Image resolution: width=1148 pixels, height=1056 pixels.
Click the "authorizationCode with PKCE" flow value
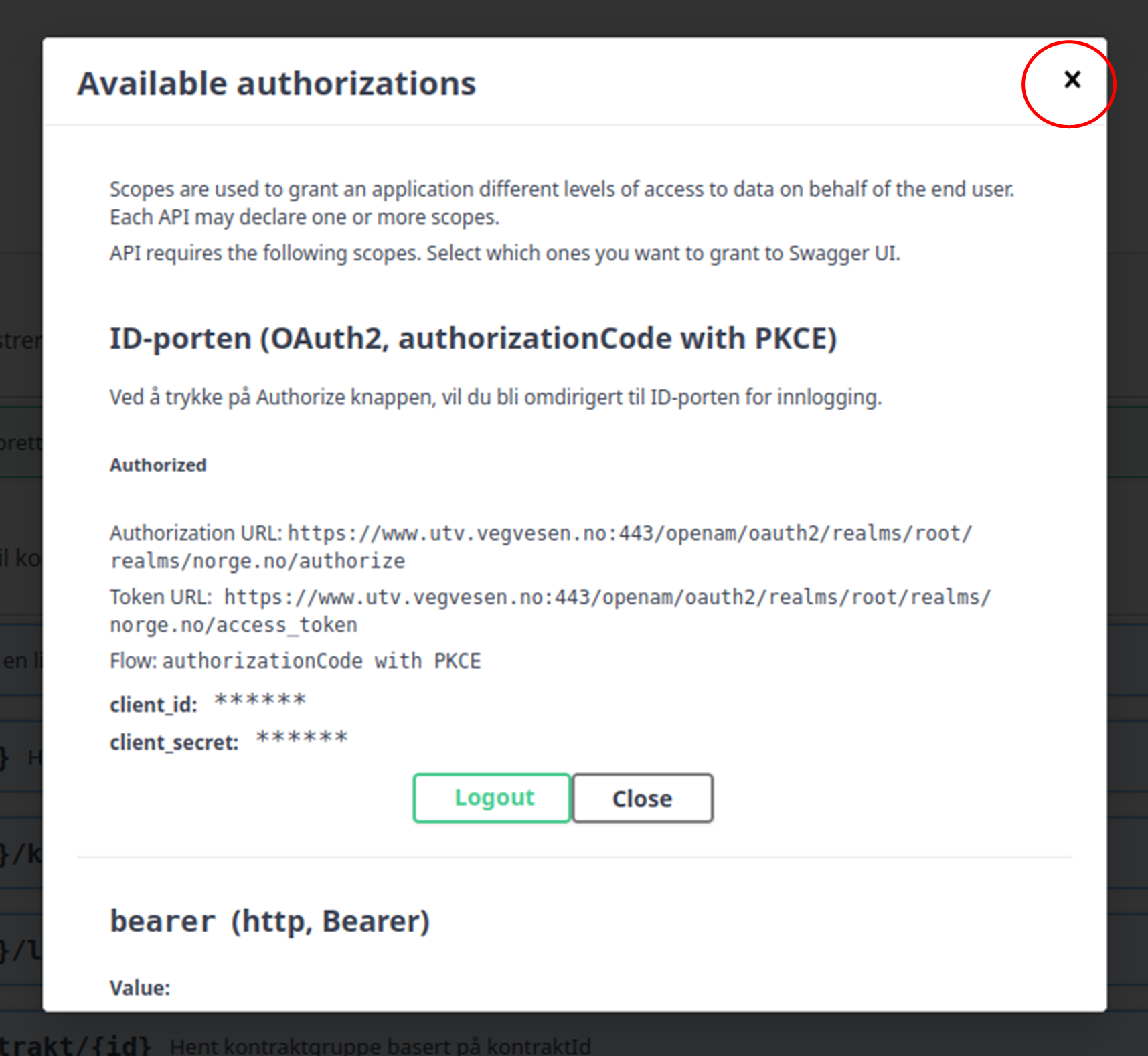pyautogui.click(x=321, y=661)
